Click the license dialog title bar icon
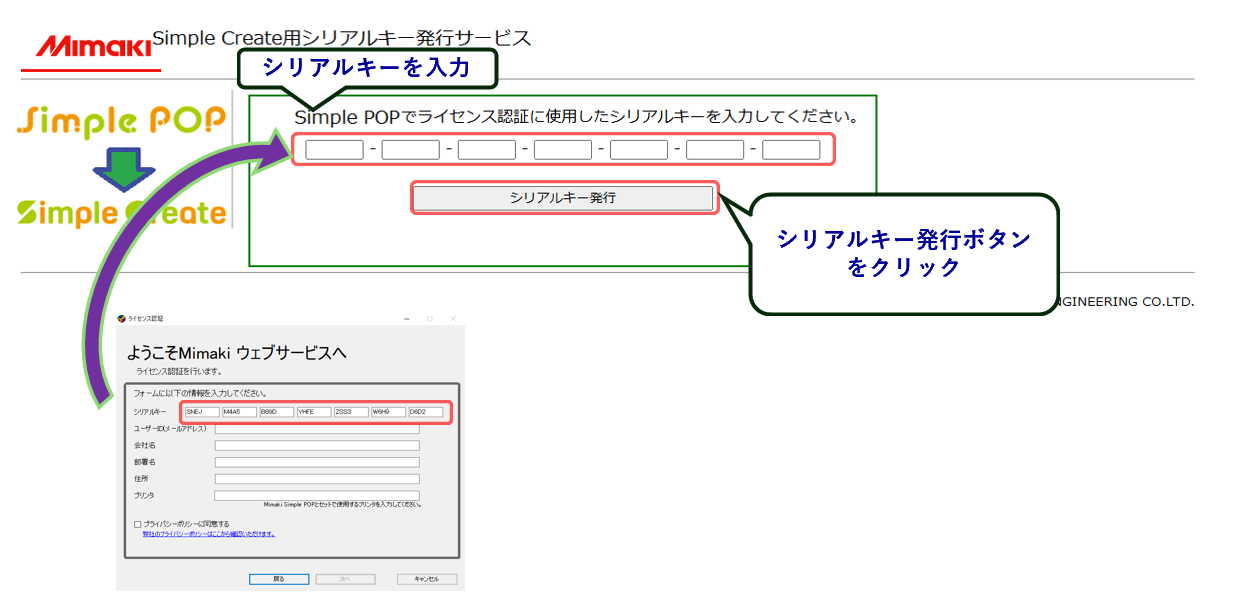 [121, 319]
